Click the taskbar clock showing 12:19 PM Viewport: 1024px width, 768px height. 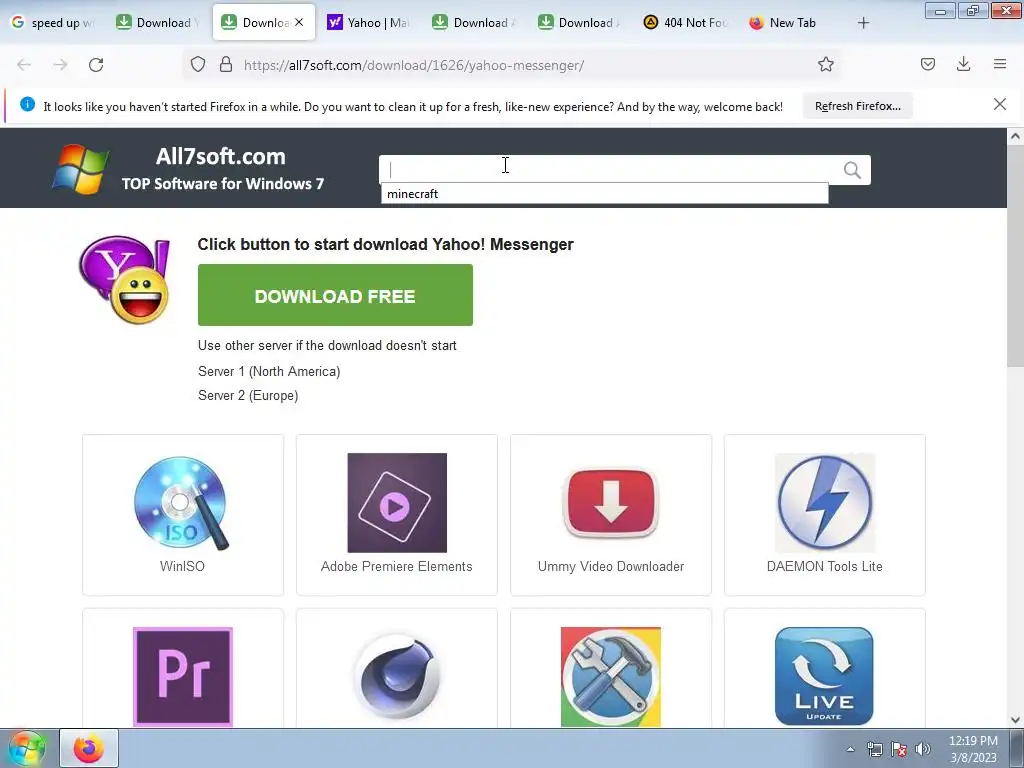[973, 749]
